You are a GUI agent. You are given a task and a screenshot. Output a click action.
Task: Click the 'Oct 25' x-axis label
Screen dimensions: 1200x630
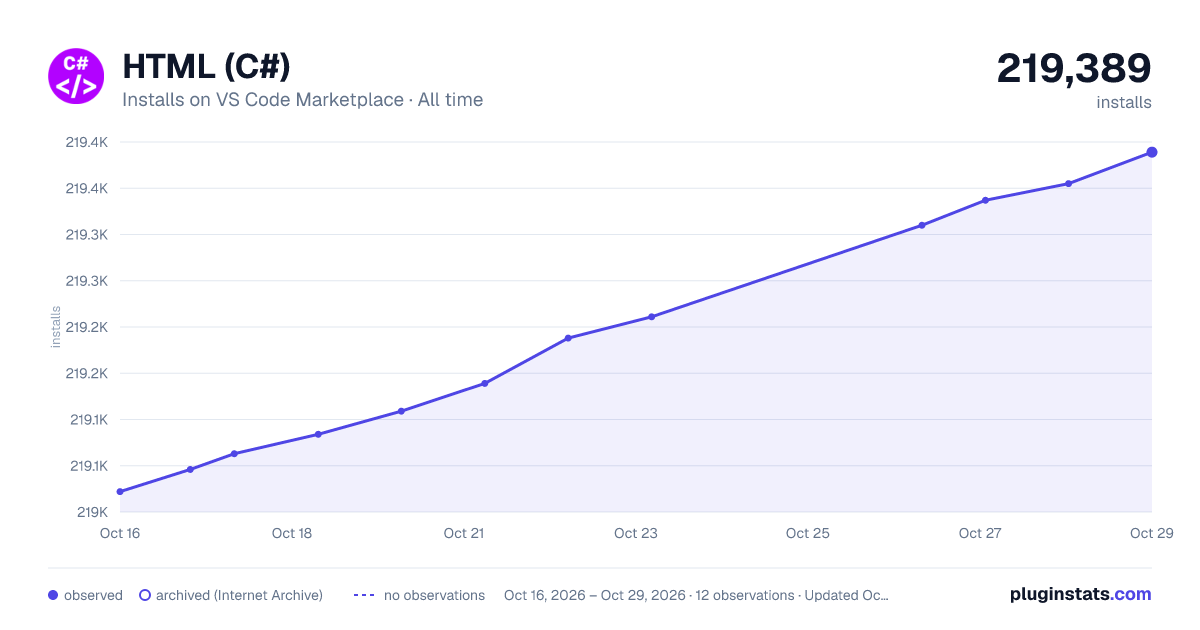(808, 533)
